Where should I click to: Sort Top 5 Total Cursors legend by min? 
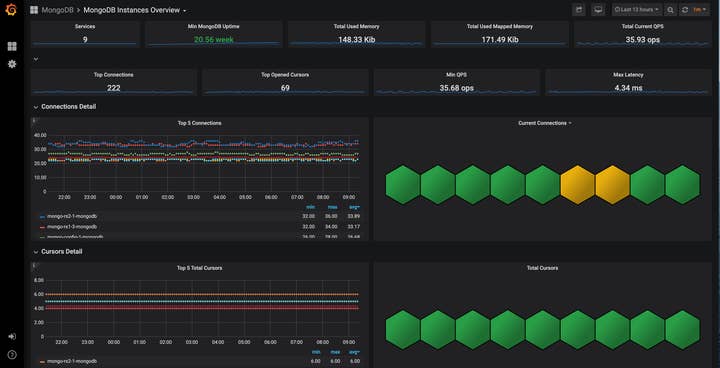[x=316, y=352]
